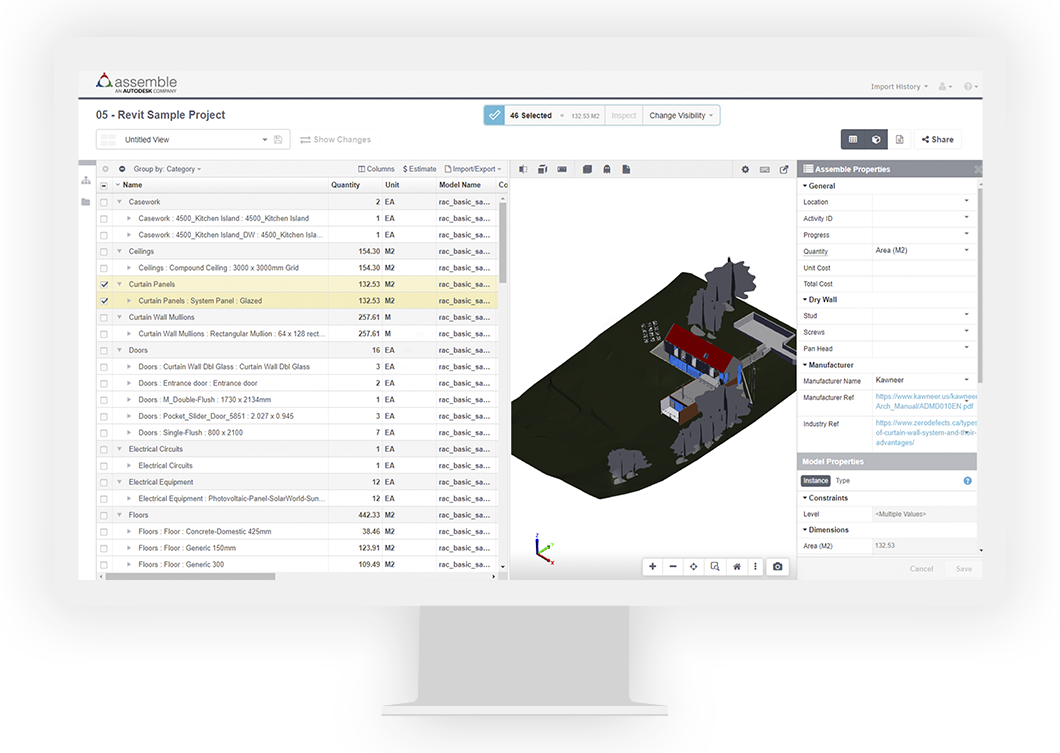Open the Quantity Area (M2) dropdown
Viewport: 1060px width, 753px height.
click(923, 251)
